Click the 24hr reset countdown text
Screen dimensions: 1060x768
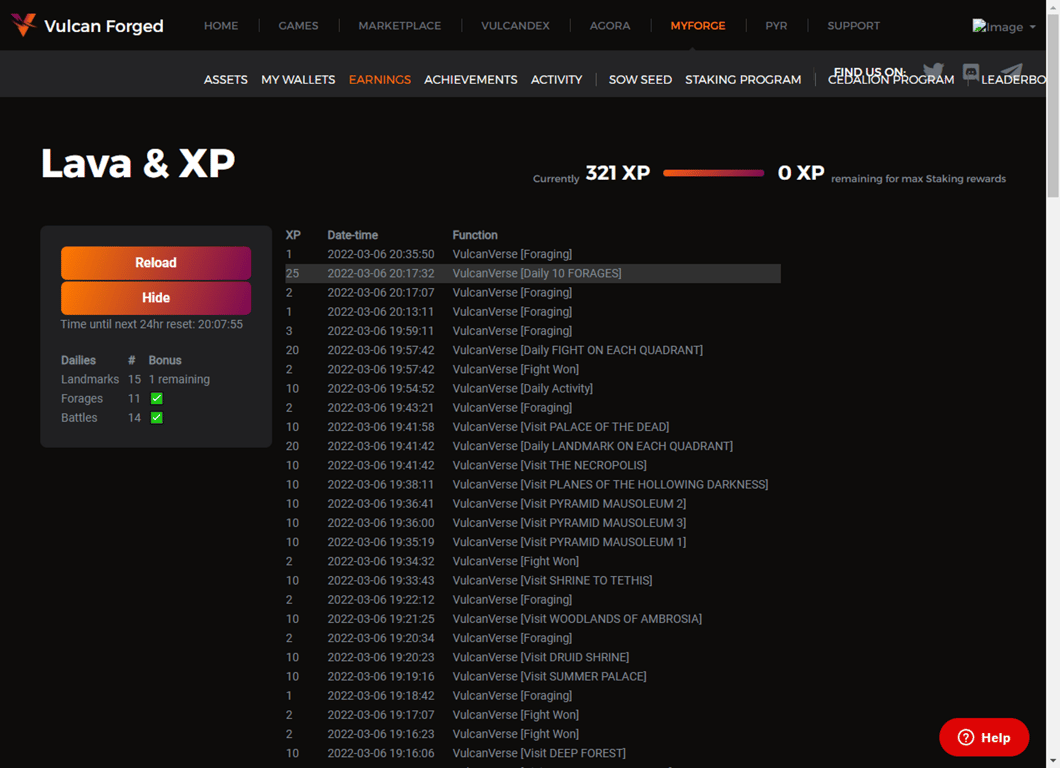coord(151,325)
